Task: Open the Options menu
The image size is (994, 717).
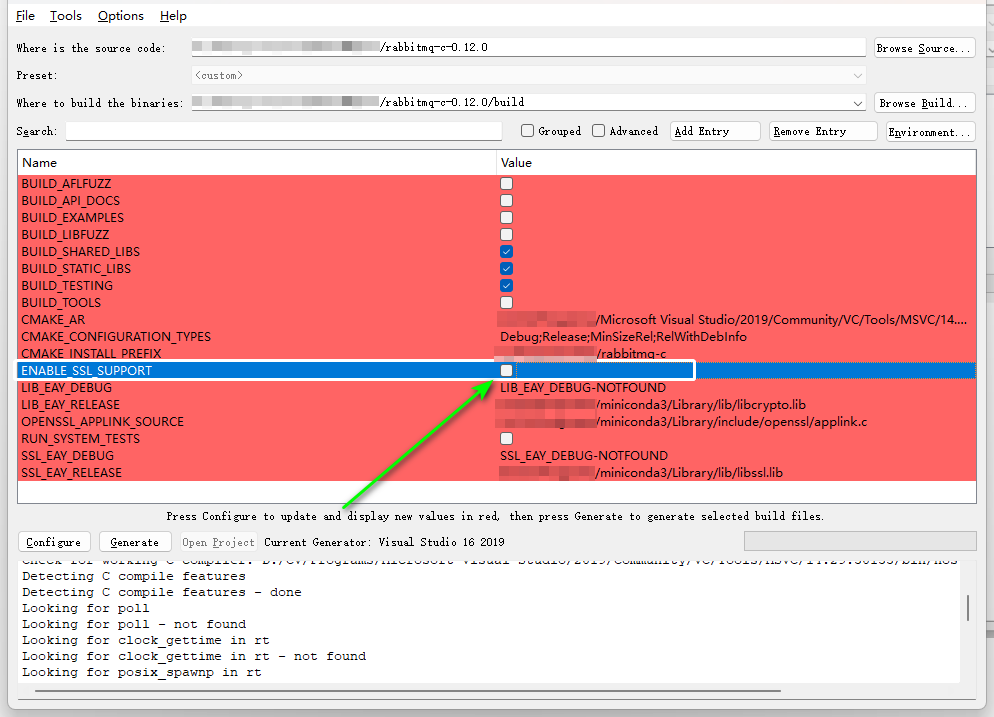Action: [x=121, y=16]
